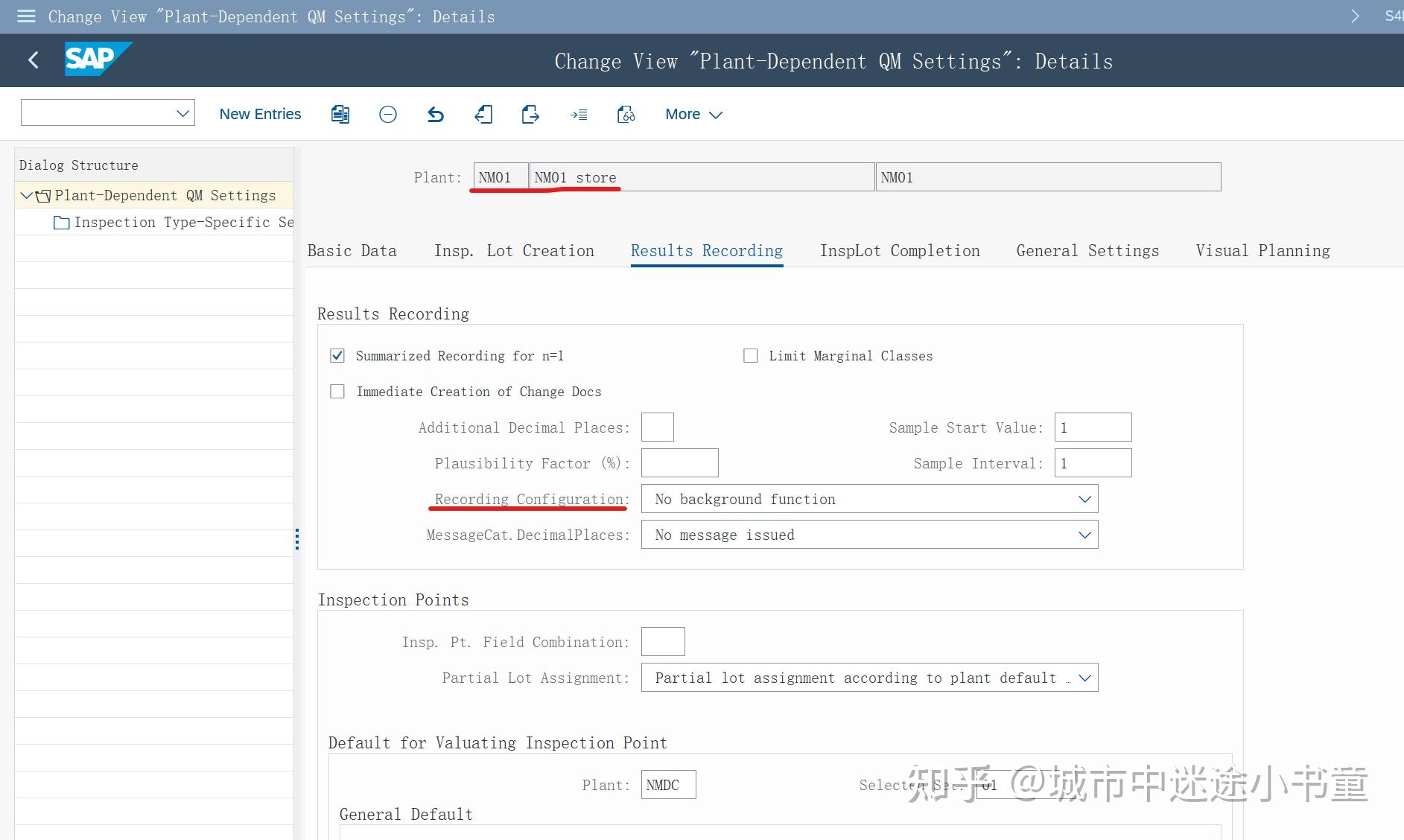Screen dimensions: 1404x840
Task: Open display document icon with glasses
Action: click(x=626, y=114)
